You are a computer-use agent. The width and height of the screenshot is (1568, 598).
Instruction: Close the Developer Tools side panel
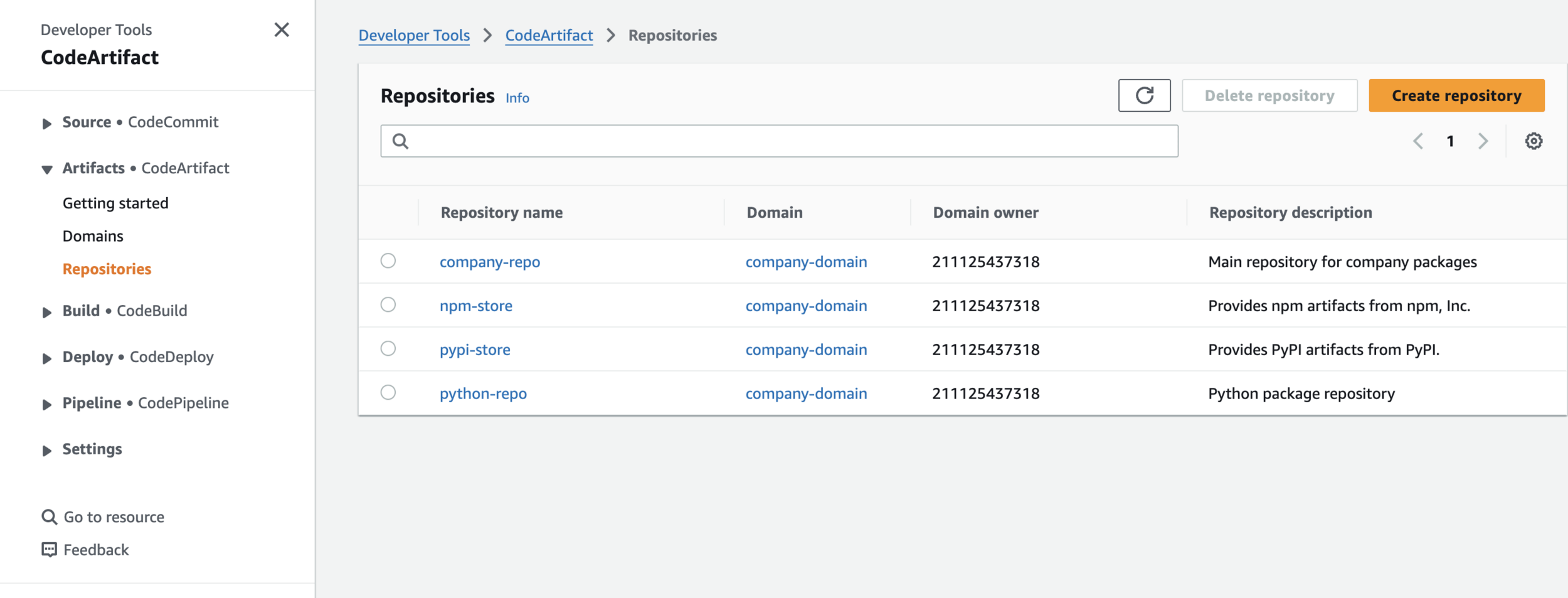click(x=282, y=29)
